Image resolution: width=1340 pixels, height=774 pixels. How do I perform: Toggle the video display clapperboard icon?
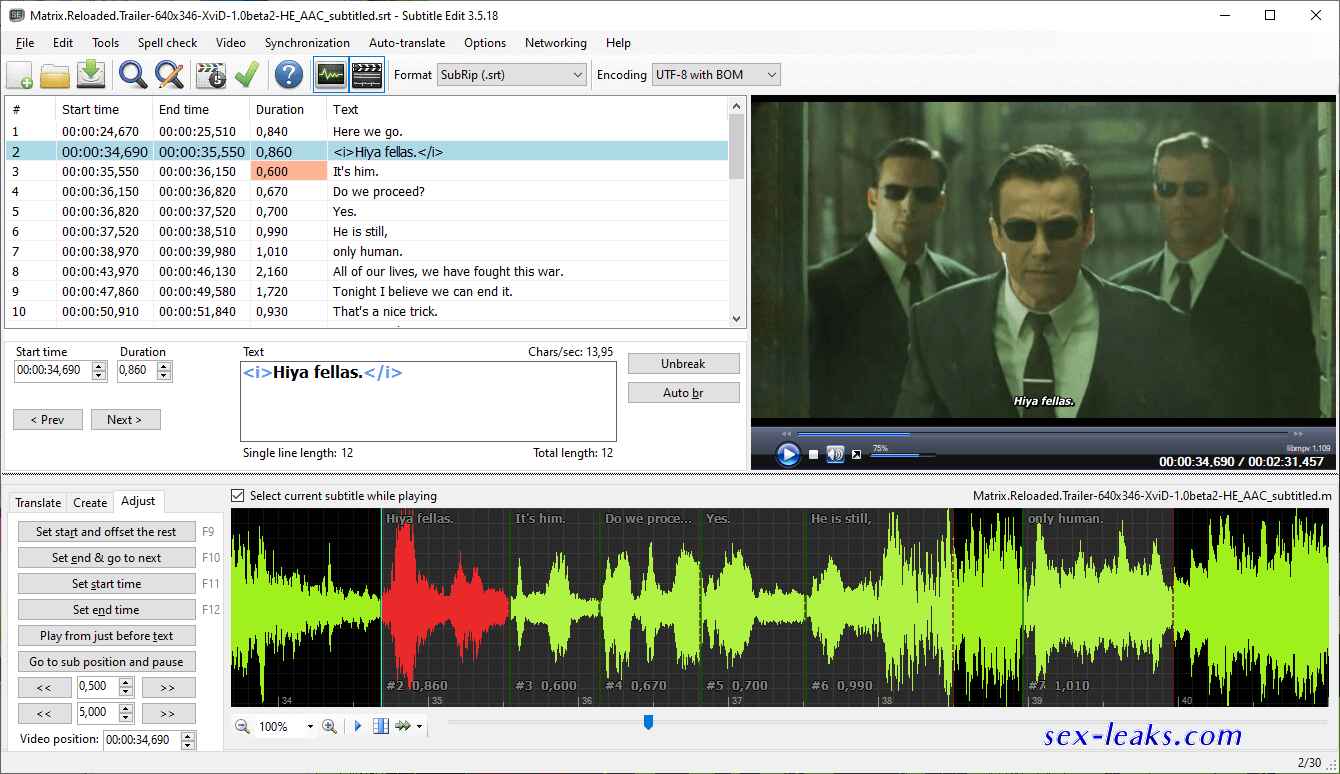(x=367, y=75)
